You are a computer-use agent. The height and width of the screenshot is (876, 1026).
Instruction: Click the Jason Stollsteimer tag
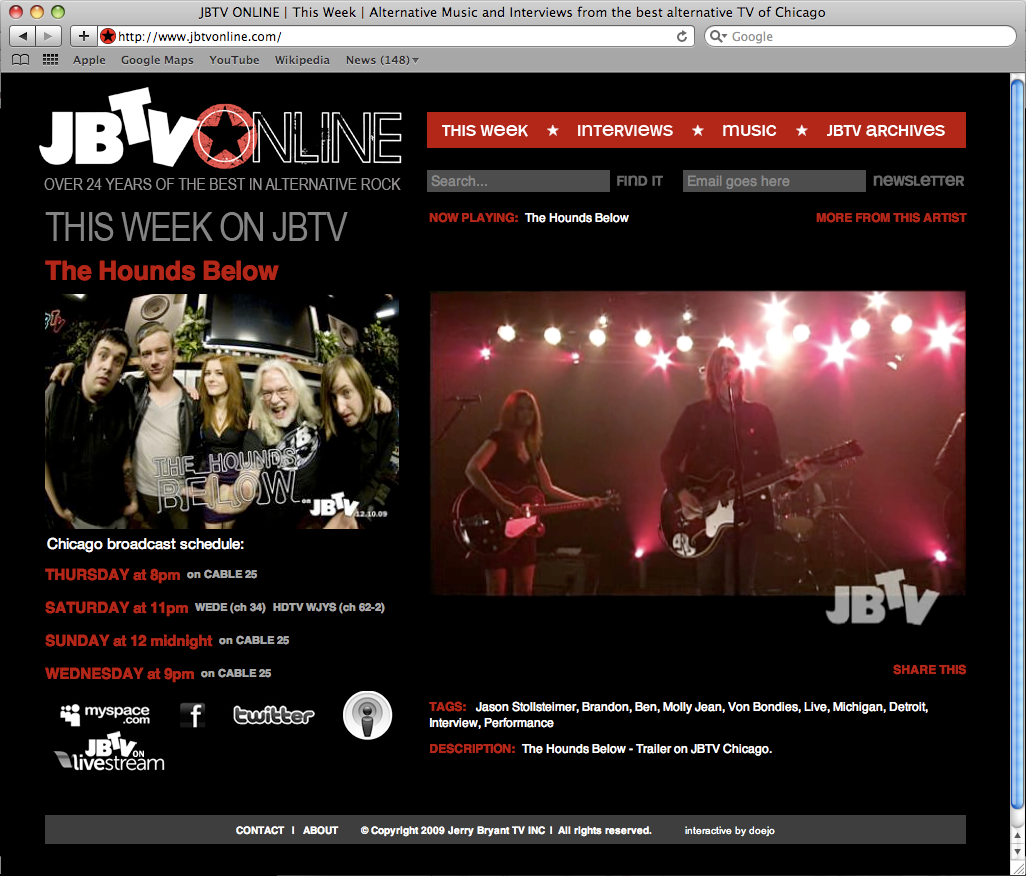coord(525,707)
